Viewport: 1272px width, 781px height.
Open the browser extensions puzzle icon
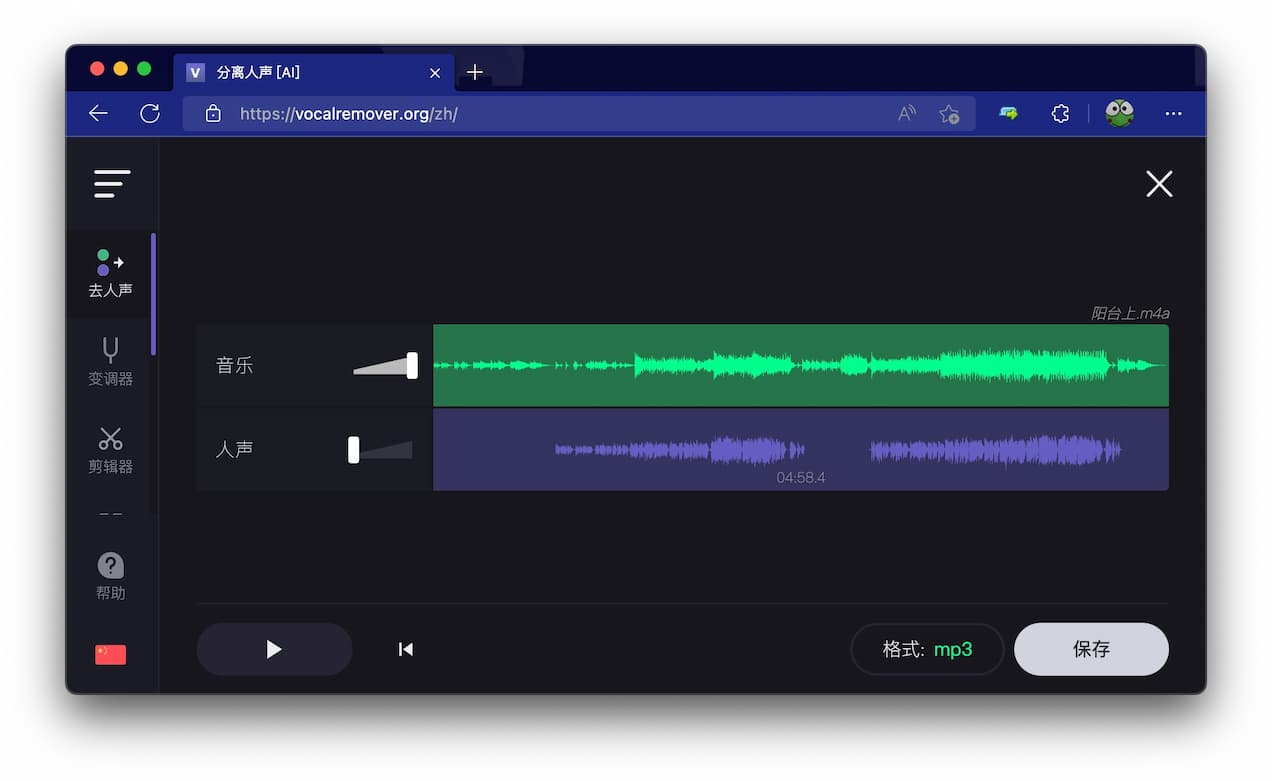point(1061,114)
